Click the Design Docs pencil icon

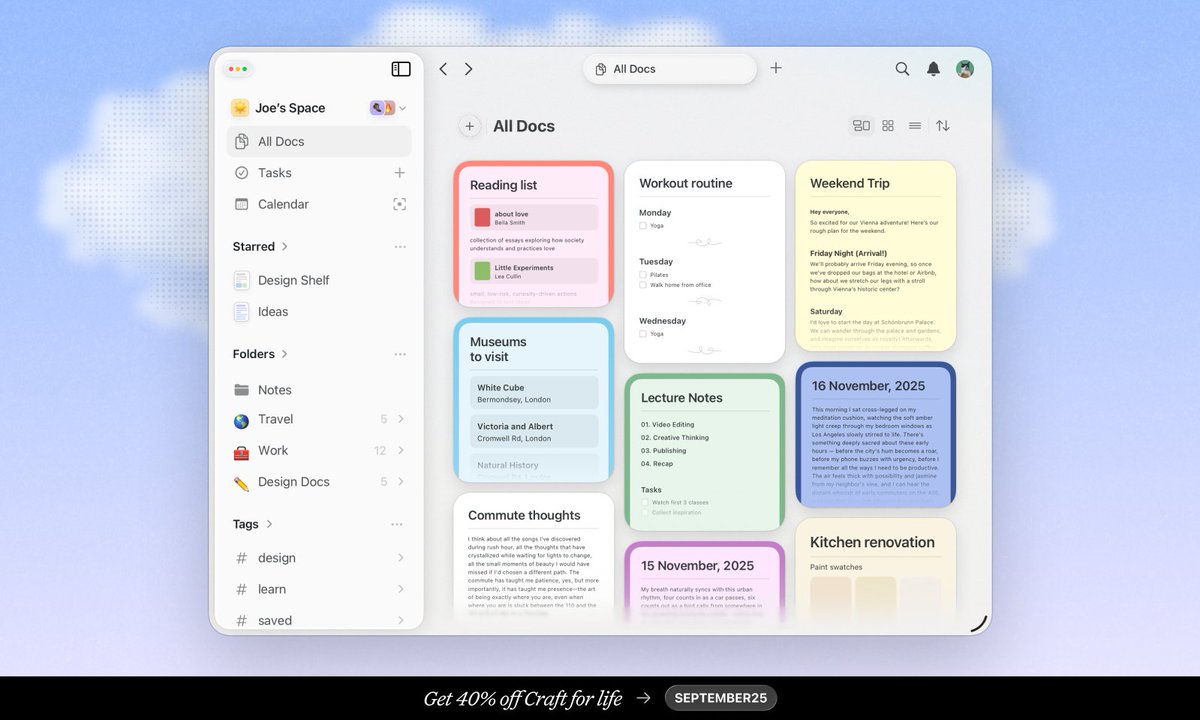point(241,482)
